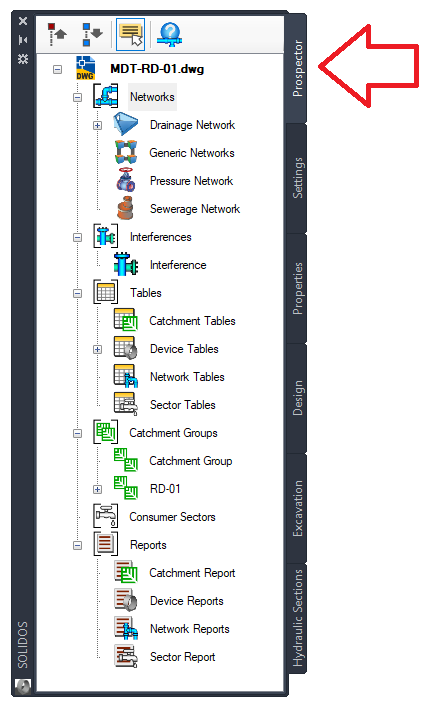Expand the Drainage Network node
Screen dimensions: 434x705
tap(98, 125)
